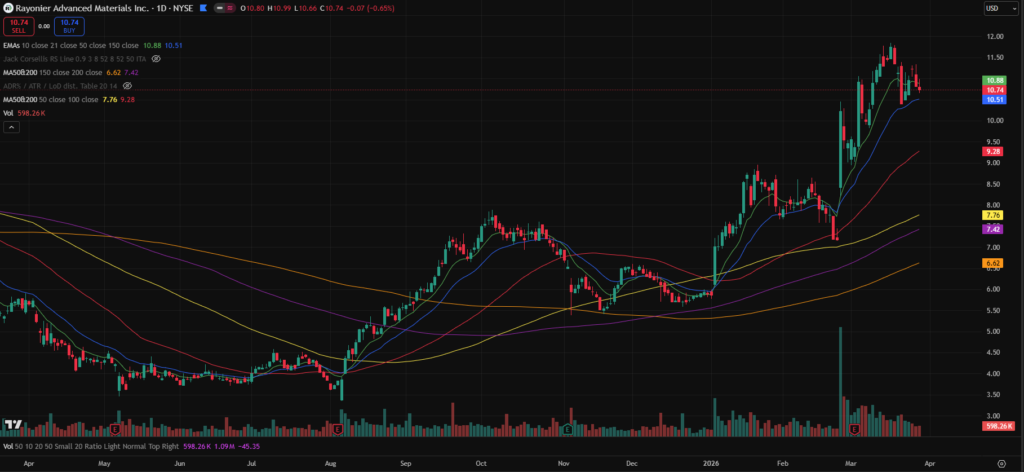Click the 2026 label on the time axis
This screenshot has width=1024, height=472.
point(711,464)
